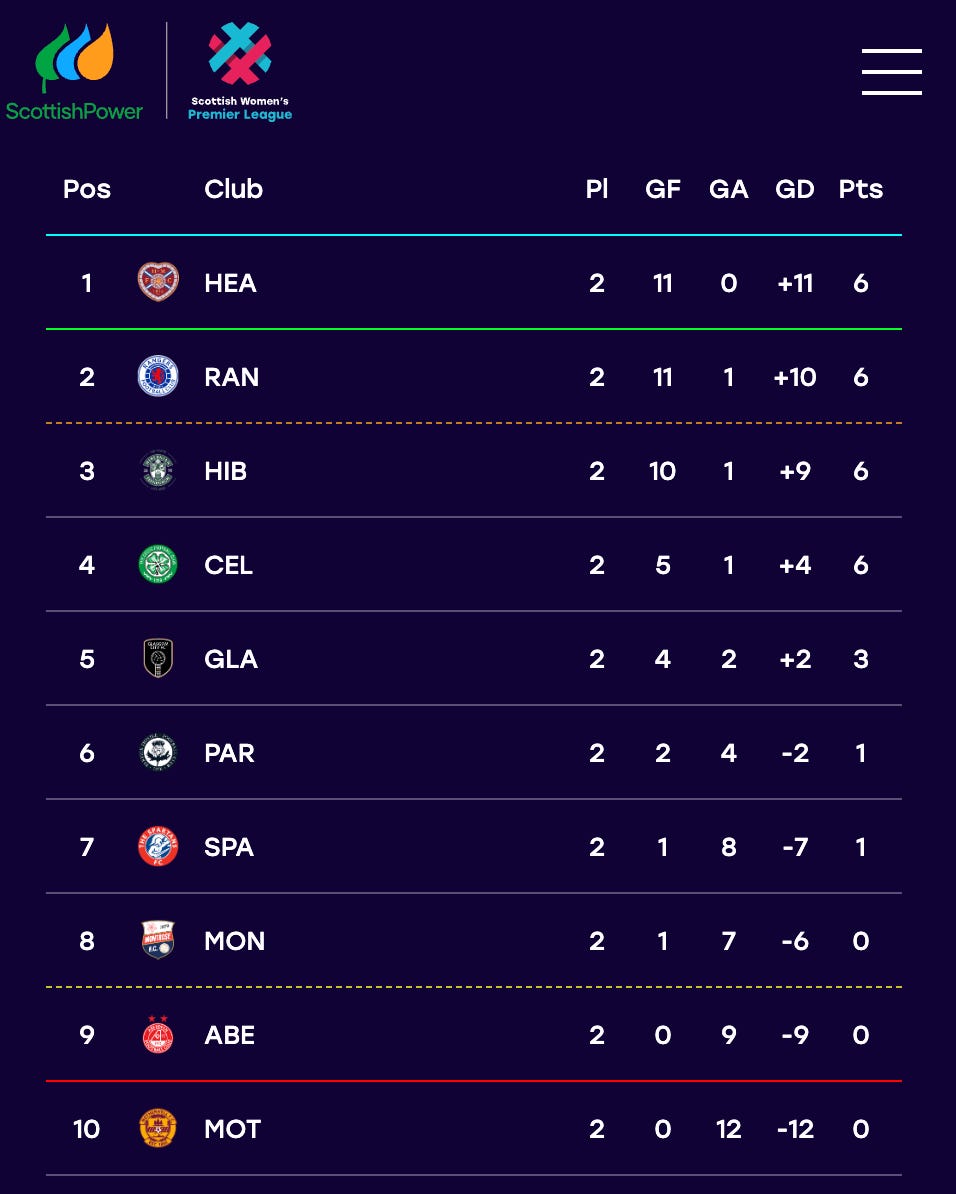Click the GD column header

(x=795, y=189)
